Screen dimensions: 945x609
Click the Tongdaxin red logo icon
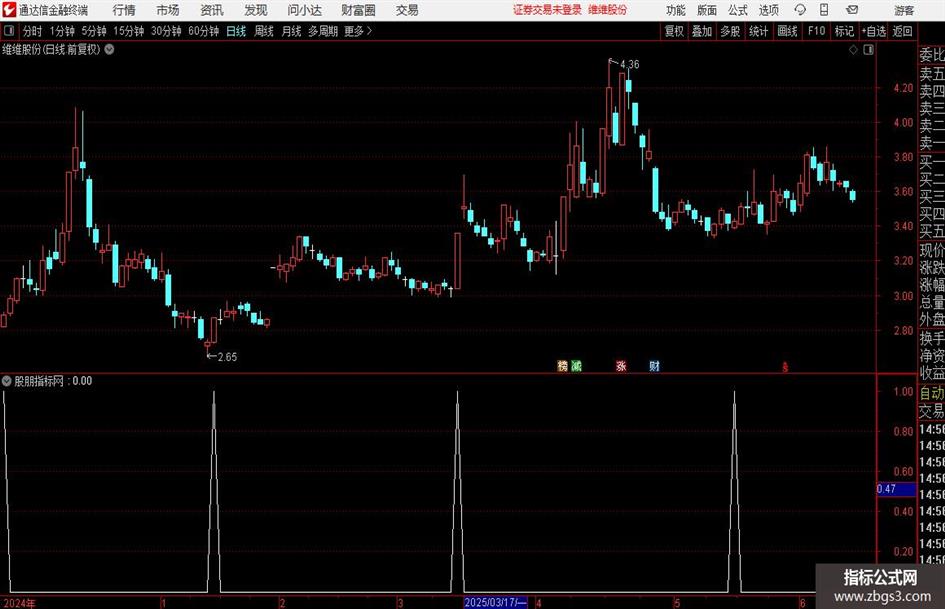8,10
